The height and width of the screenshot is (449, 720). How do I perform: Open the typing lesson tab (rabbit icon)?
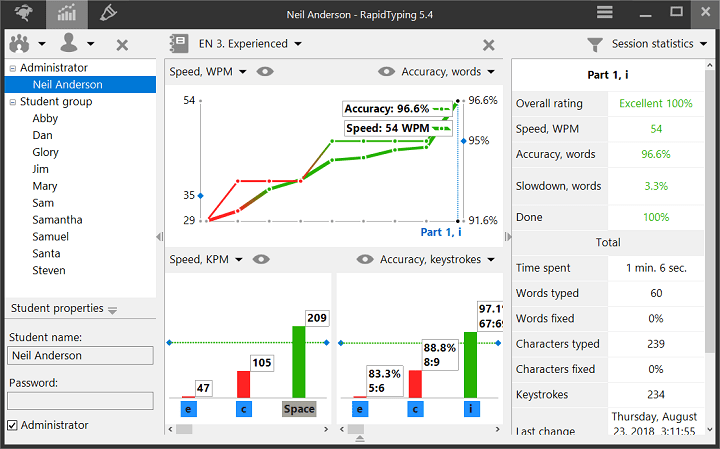point(23,14)
